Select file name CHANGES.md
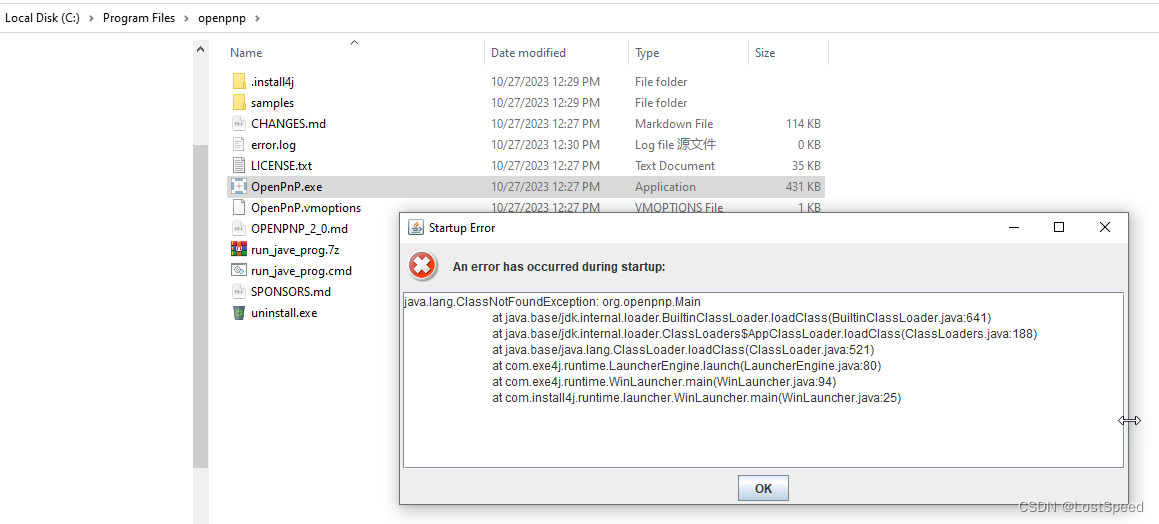The width and height of the screenshot is (1159, 524). pyautogui.click(x=288, y=123)
